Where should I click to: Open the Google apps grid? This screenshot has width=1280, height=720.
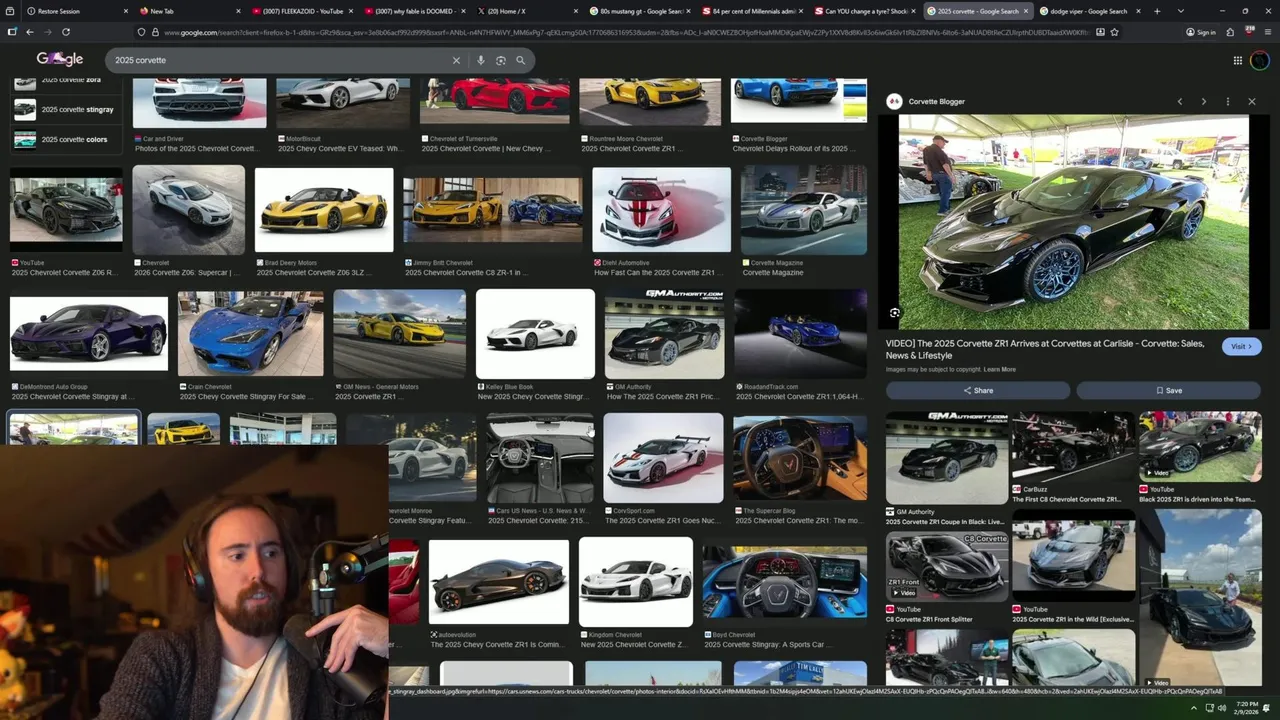coord(1237,60)
